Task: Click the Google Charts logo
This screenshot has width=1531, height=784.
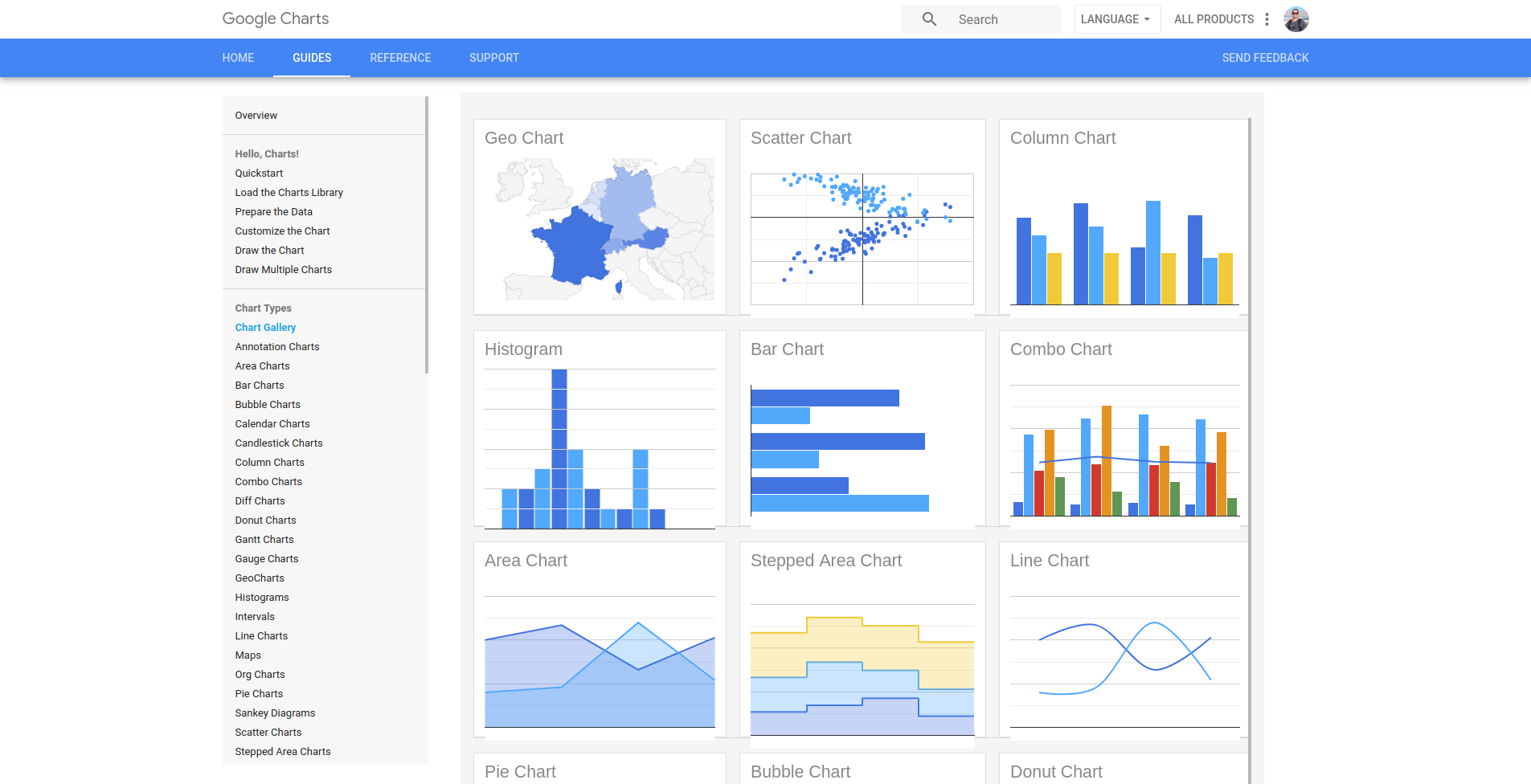Action: pos(276,18)
